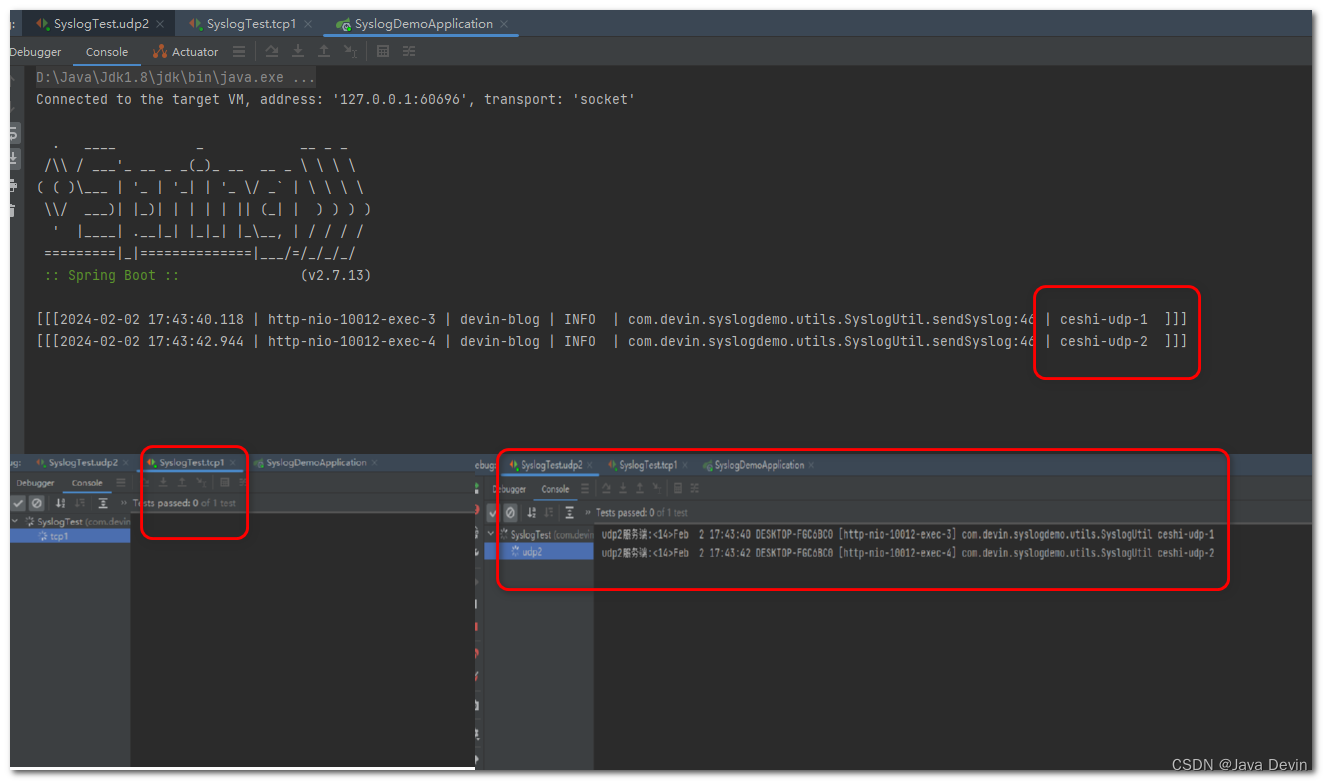Screen dimensions: 1323x781
Task: Toggle sort by duration in udp2 test runner
Action: (x=548, y=513)
